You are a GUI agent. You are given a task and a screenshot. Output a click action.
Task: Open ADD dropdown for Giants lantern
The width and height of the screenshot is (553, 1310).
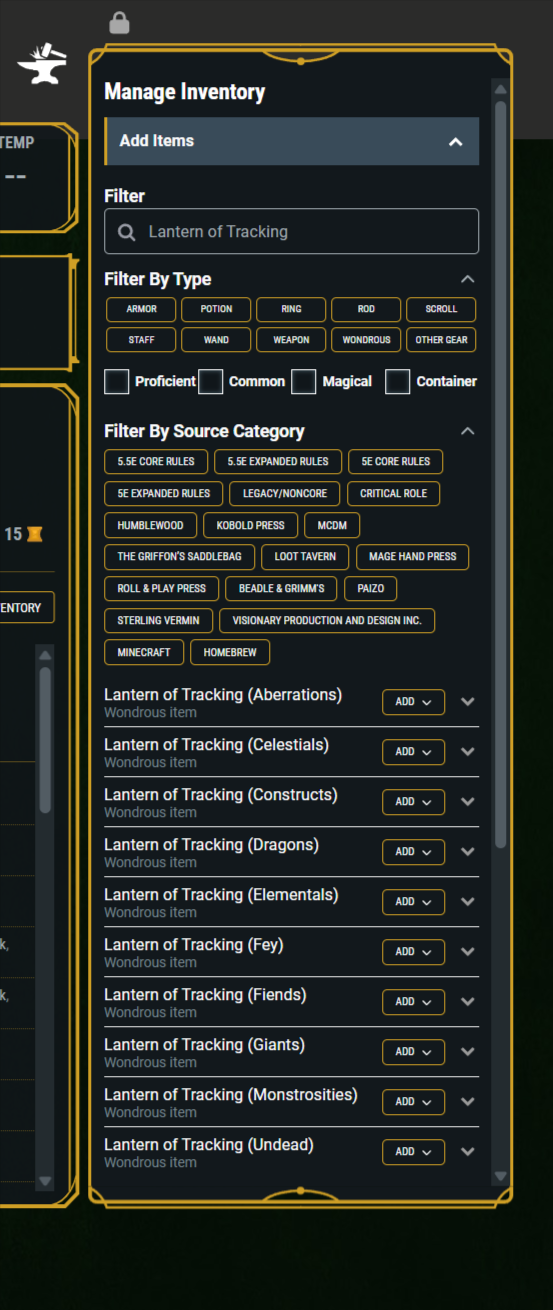[413, 1052]
